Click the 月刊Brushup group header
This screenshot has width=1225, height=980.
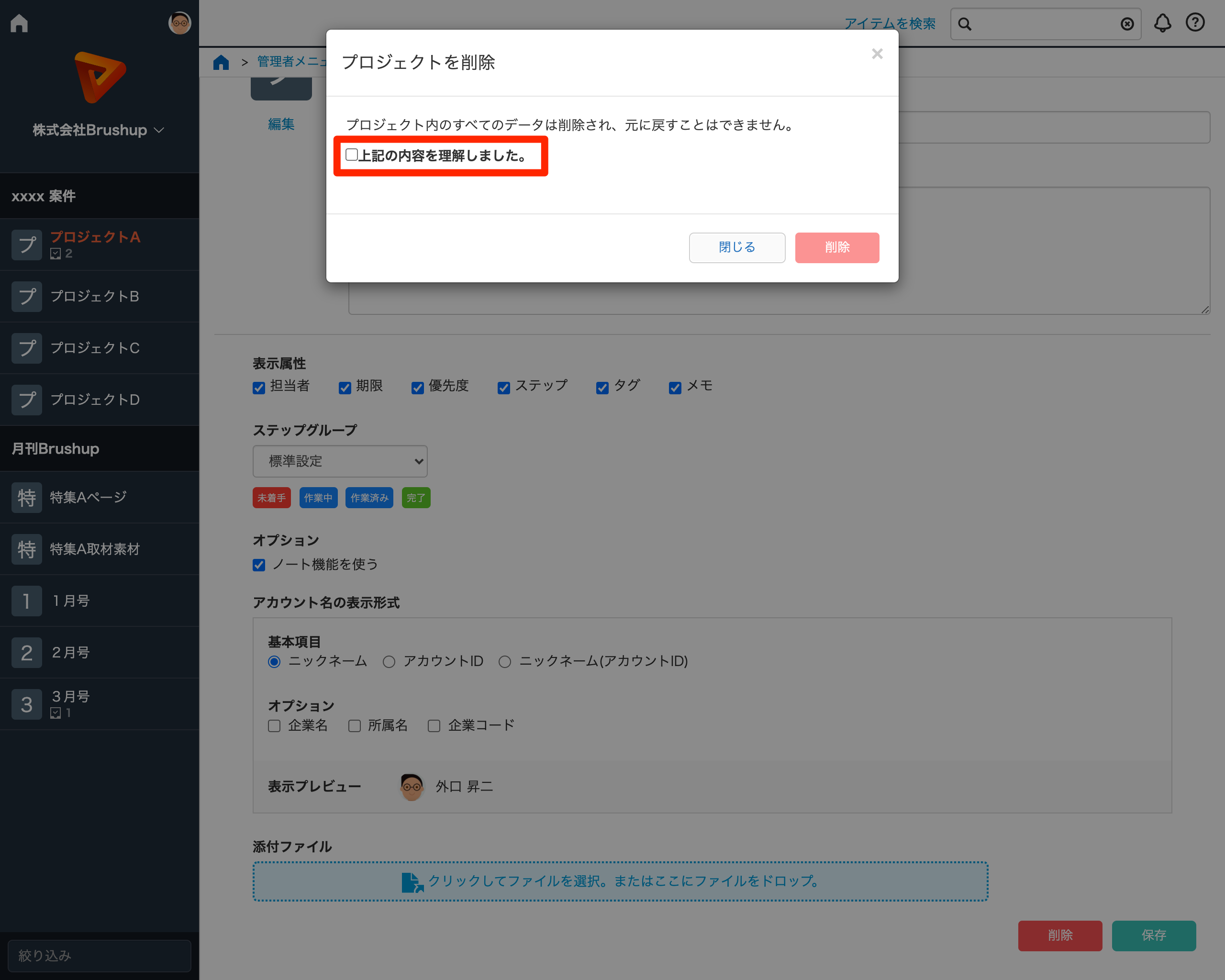(100, 448)
